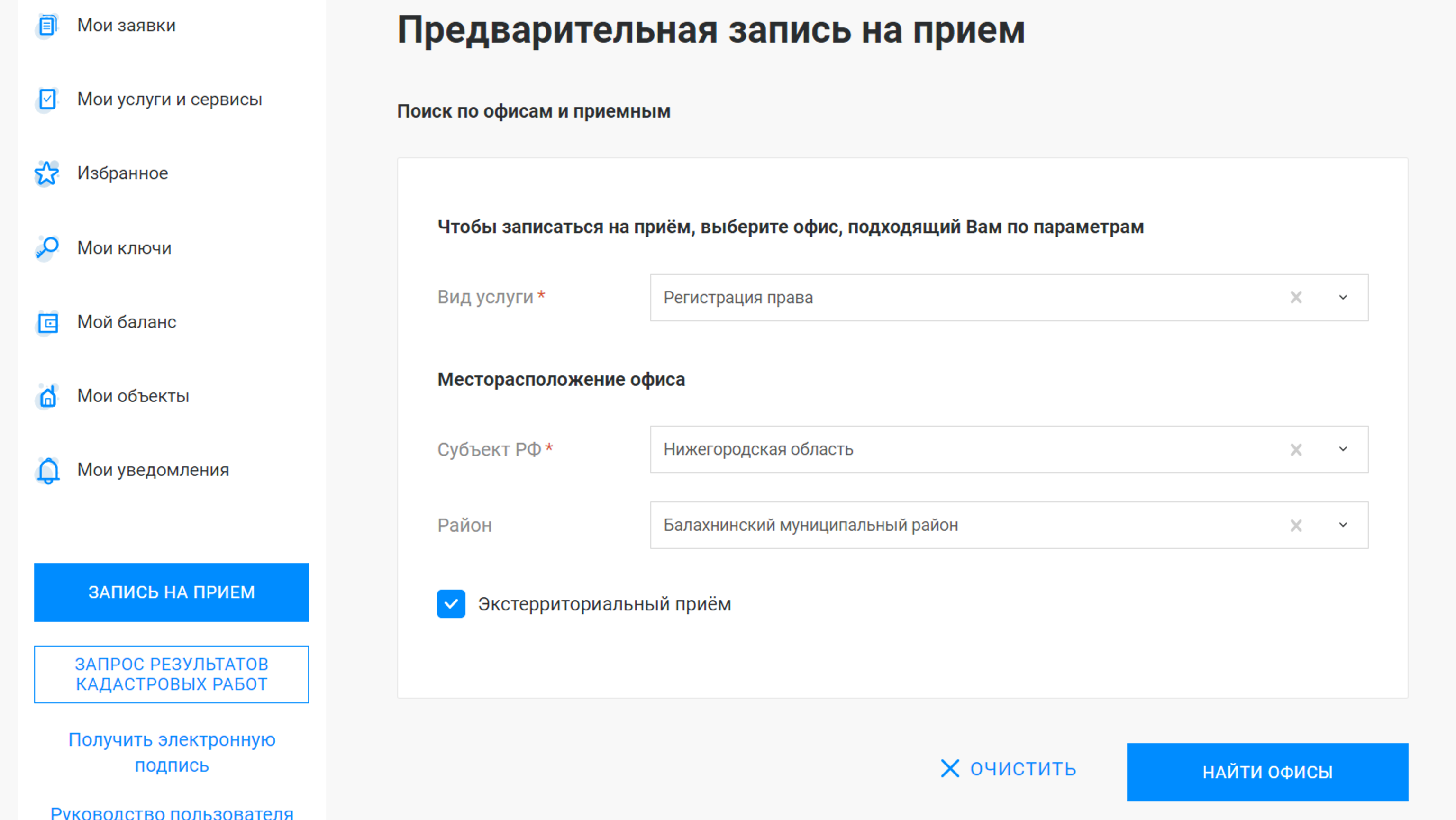
Task: Click the Месторасположение офиса heading
Action: [561, 379]
